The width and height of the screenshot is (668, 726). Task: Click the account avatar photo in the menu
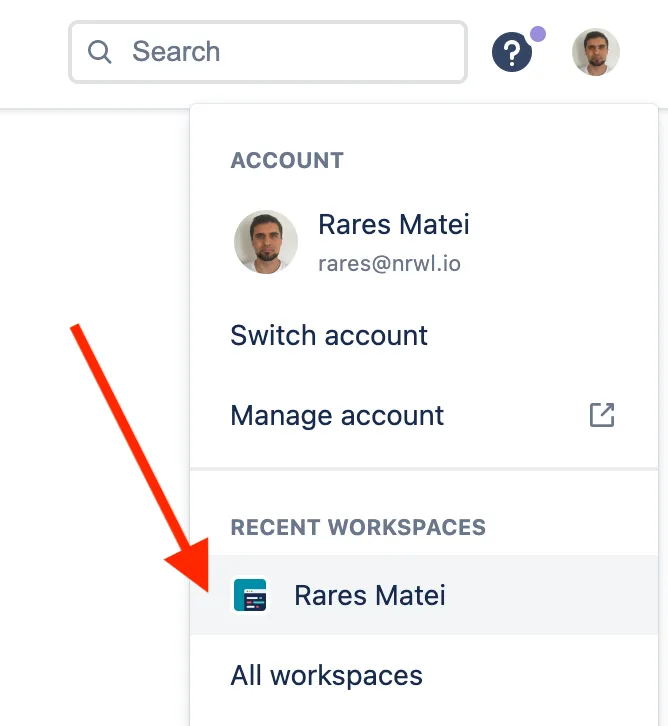265,241
